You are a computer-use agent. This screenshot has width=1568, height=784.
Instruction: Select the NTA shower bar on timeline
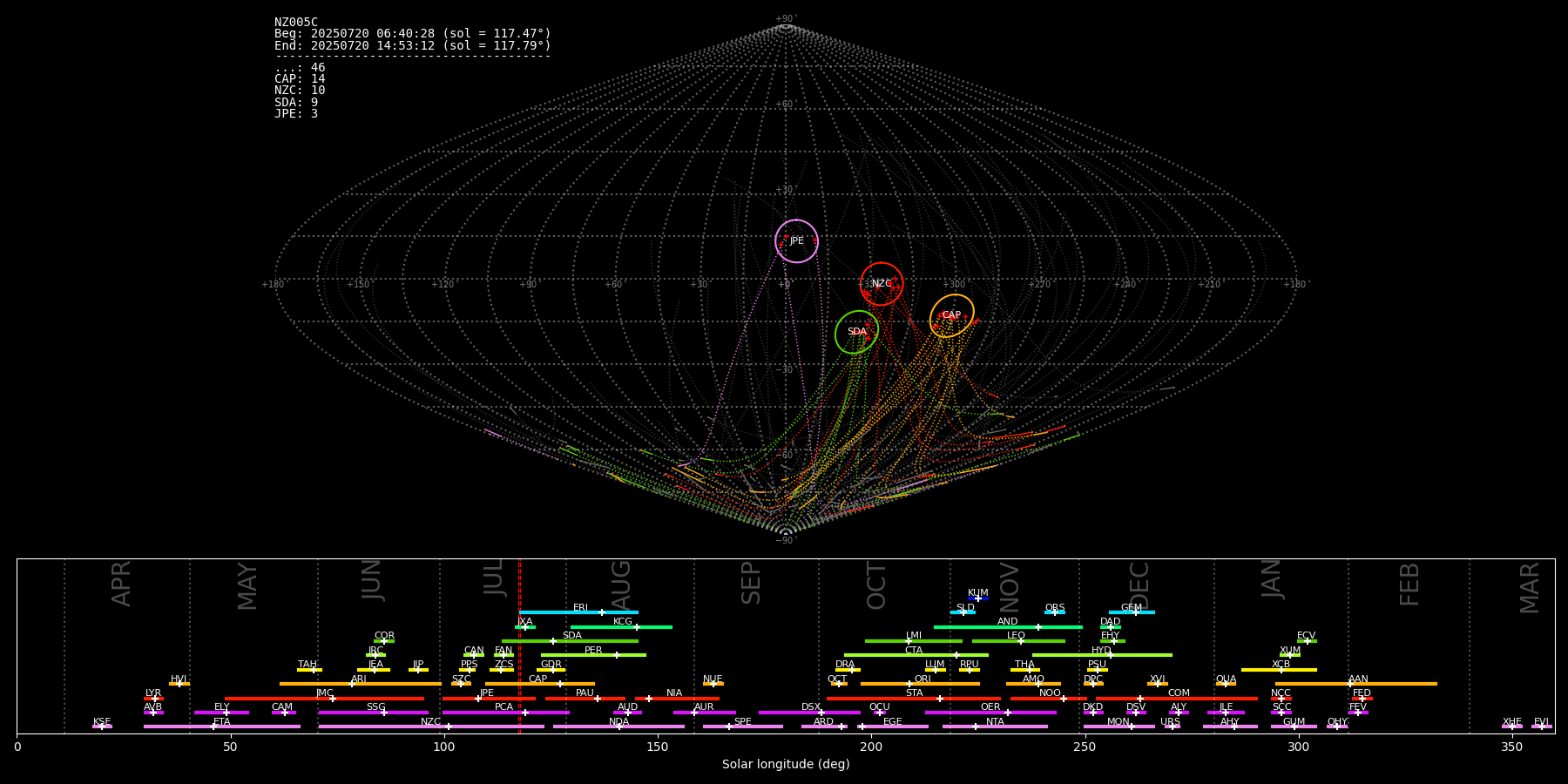click(995, 727)
